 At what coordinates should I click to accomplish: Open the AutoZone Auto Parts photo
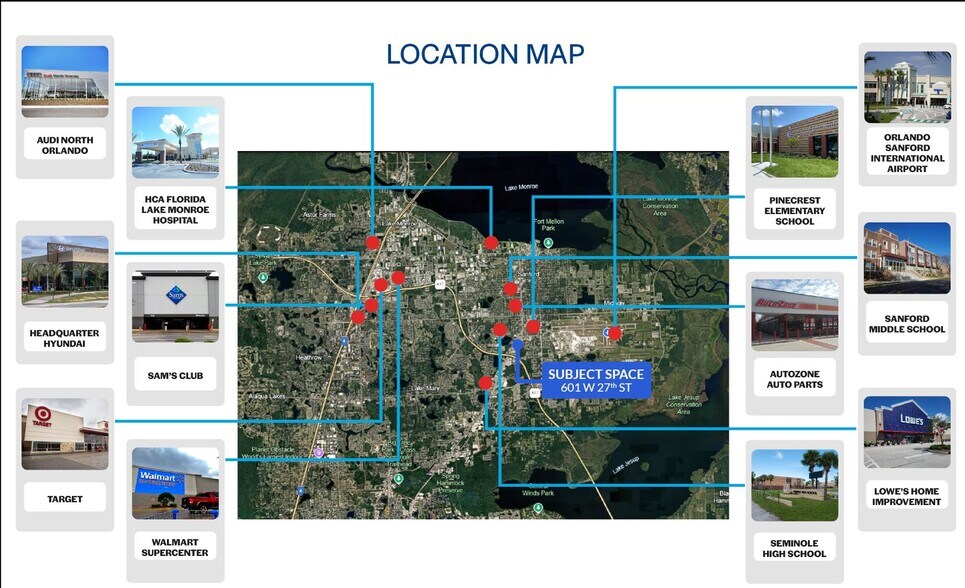click(795, 315)
